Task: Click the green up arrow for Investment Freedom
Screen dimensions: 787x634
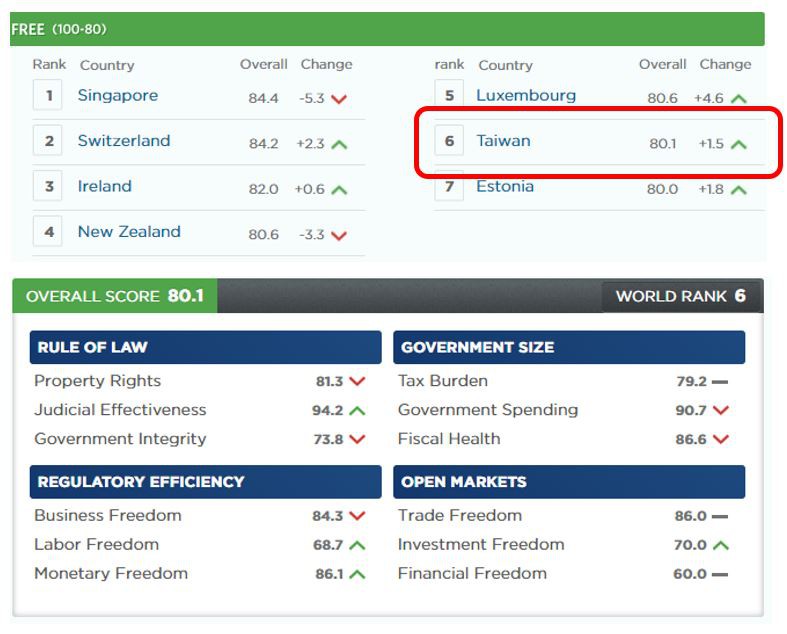Action: 720,545
